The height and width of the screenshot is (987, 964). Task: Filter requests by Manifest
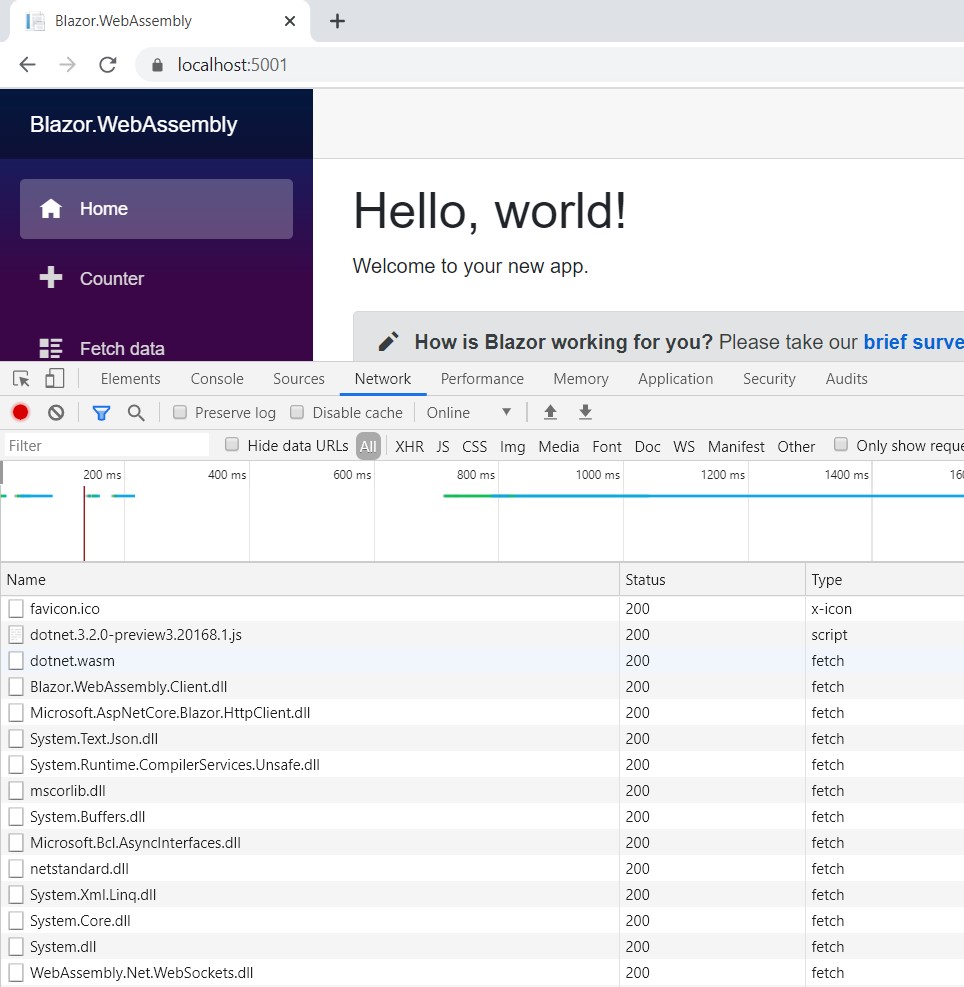point(736,446)
